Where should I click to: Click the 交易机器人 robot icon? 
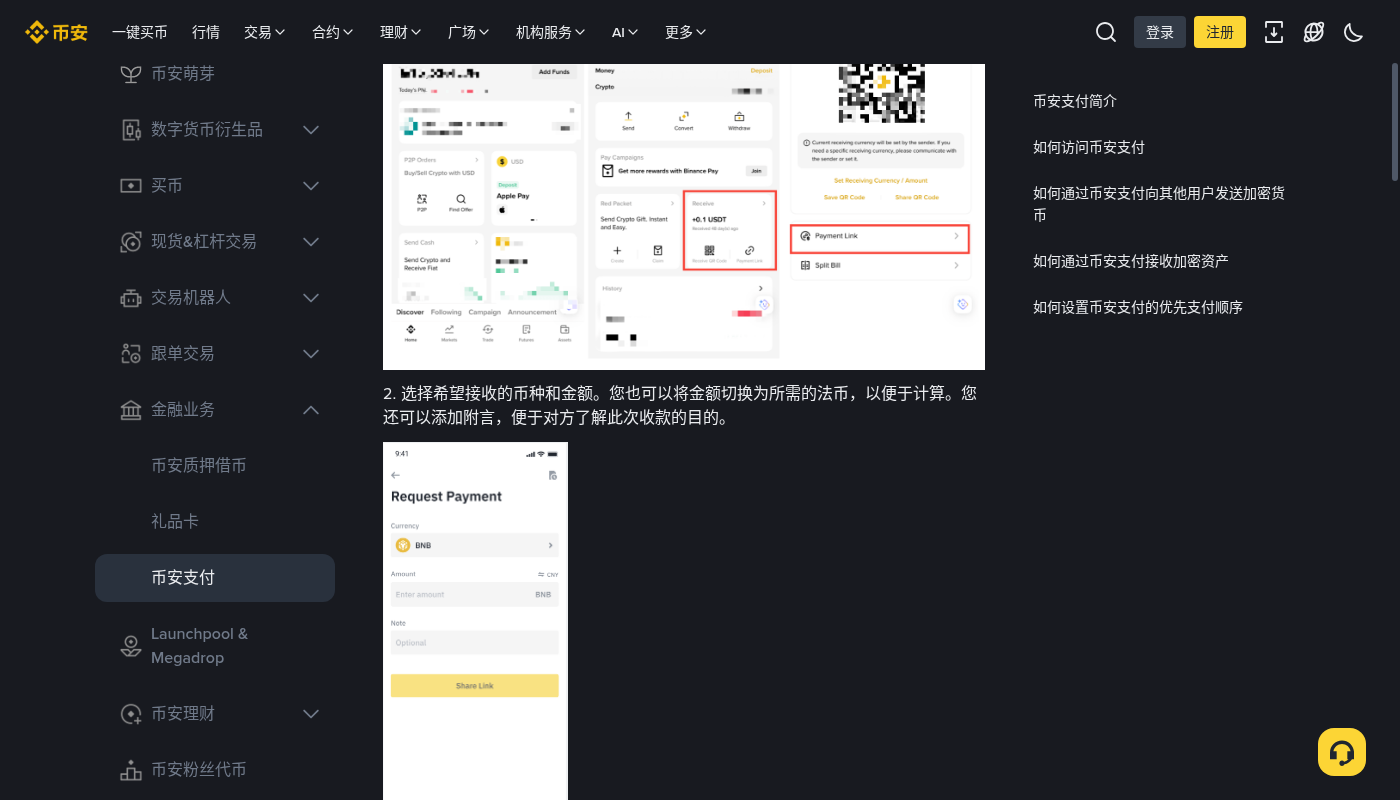pyautogui.click(x=131, y=298)
